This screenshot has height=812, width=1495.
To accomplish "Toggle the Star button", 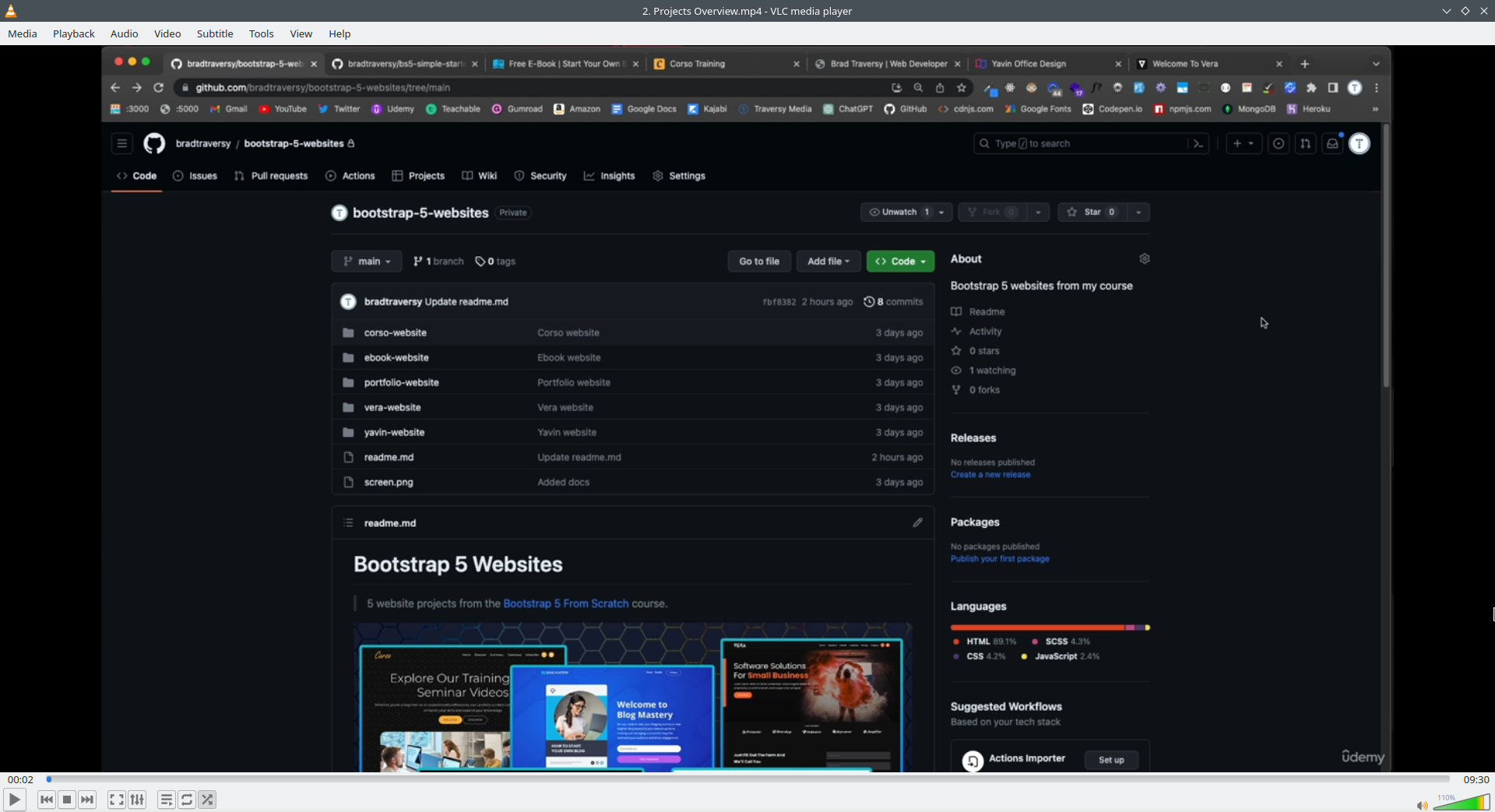I will (1093, 212).
